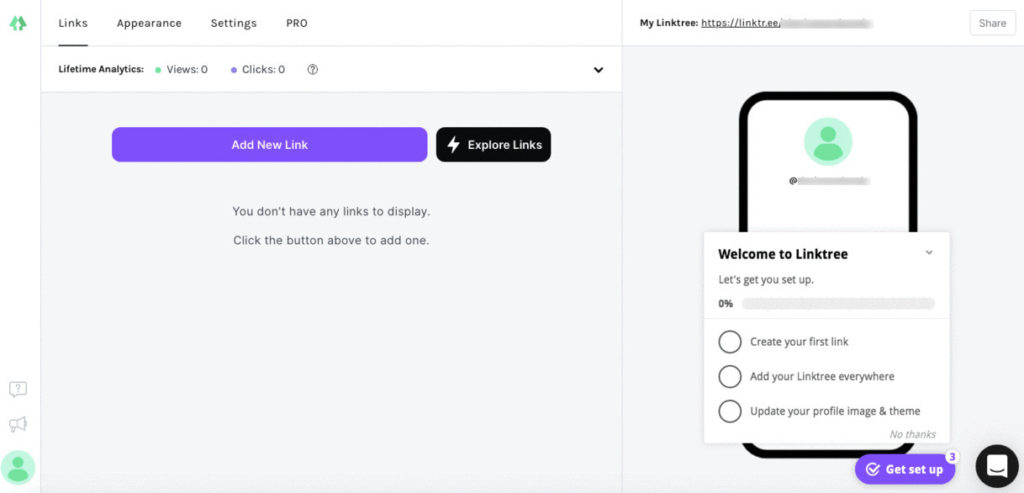Open the Settings tab
This screenshot has width=1024, height=493.
click(x=233, y=23)
